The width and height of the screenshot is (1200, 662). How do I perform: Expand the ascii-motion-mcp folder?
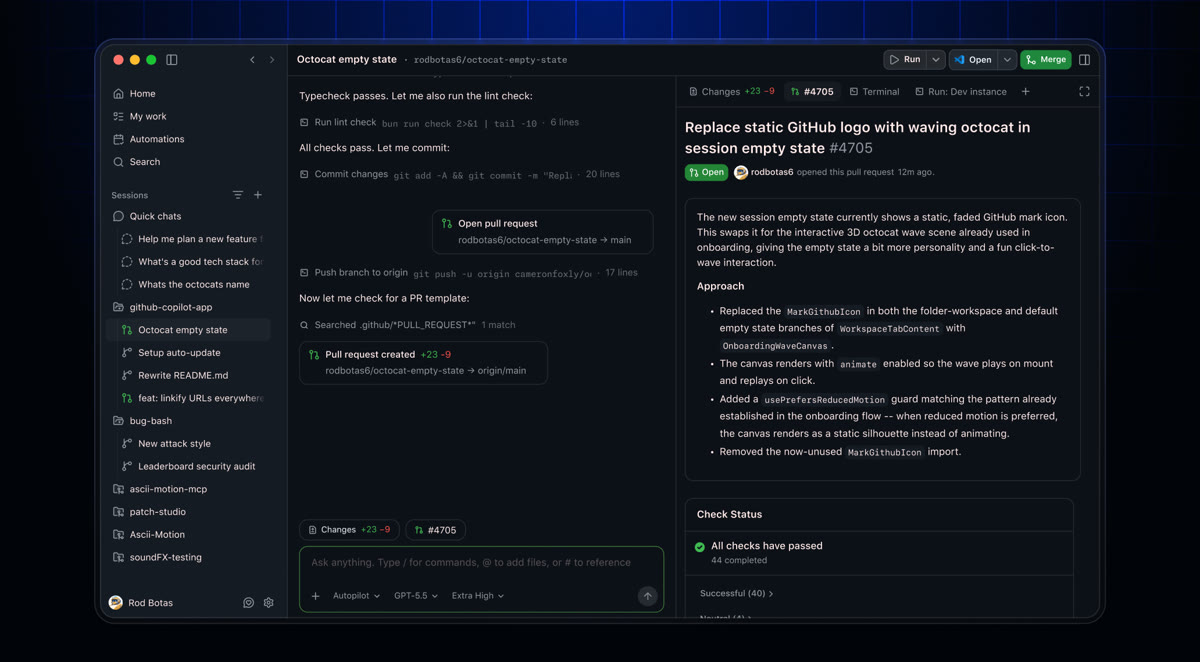point(188,490)
